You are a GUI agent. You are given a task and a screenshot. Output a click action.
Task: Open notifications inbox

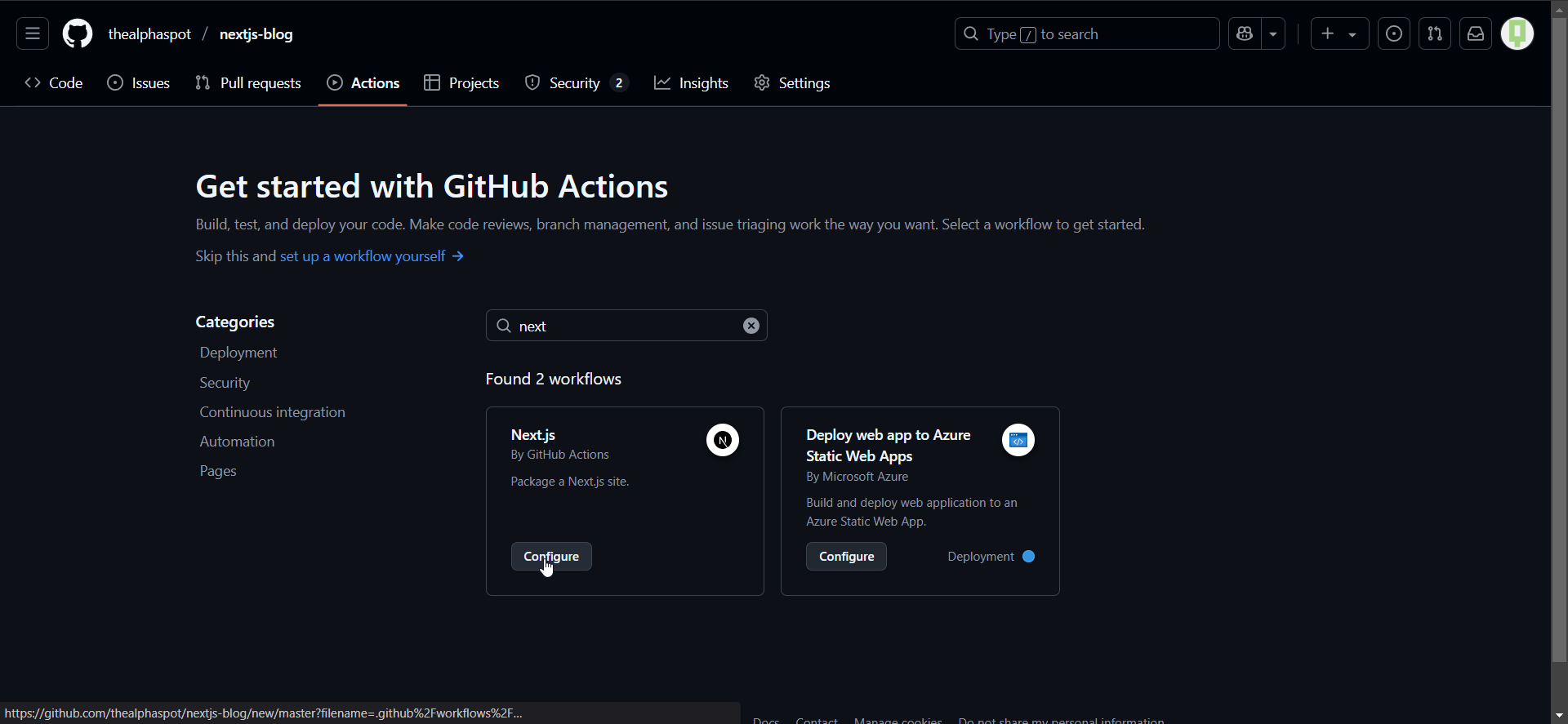pos(1476,33)
